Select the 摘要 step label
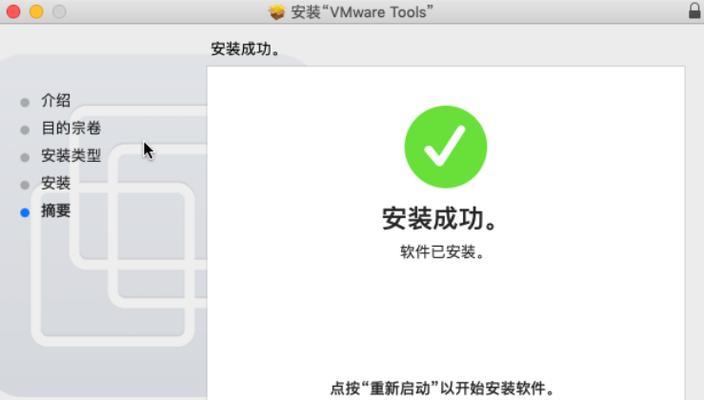 (56, 211)
